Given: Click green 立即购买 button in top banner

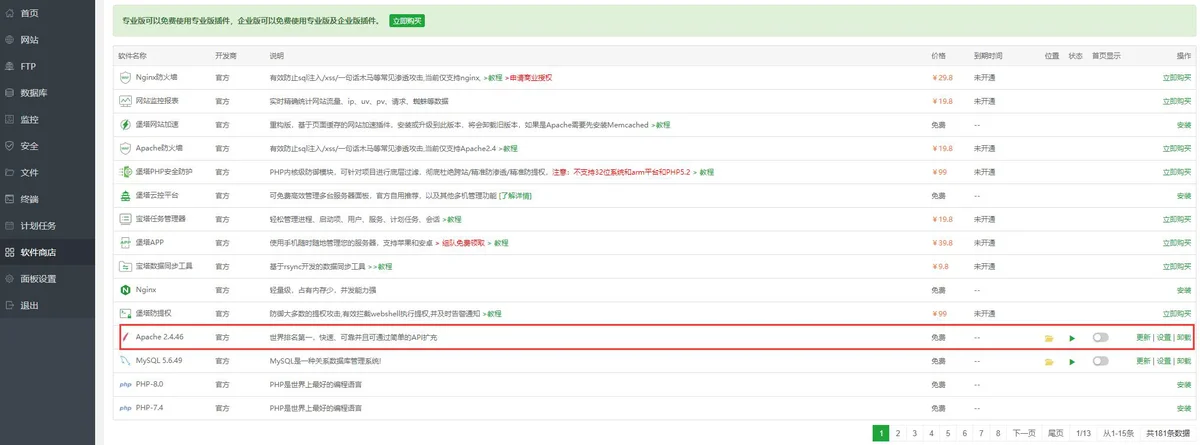Looking at the screenshot, I should tap(405, 20).
